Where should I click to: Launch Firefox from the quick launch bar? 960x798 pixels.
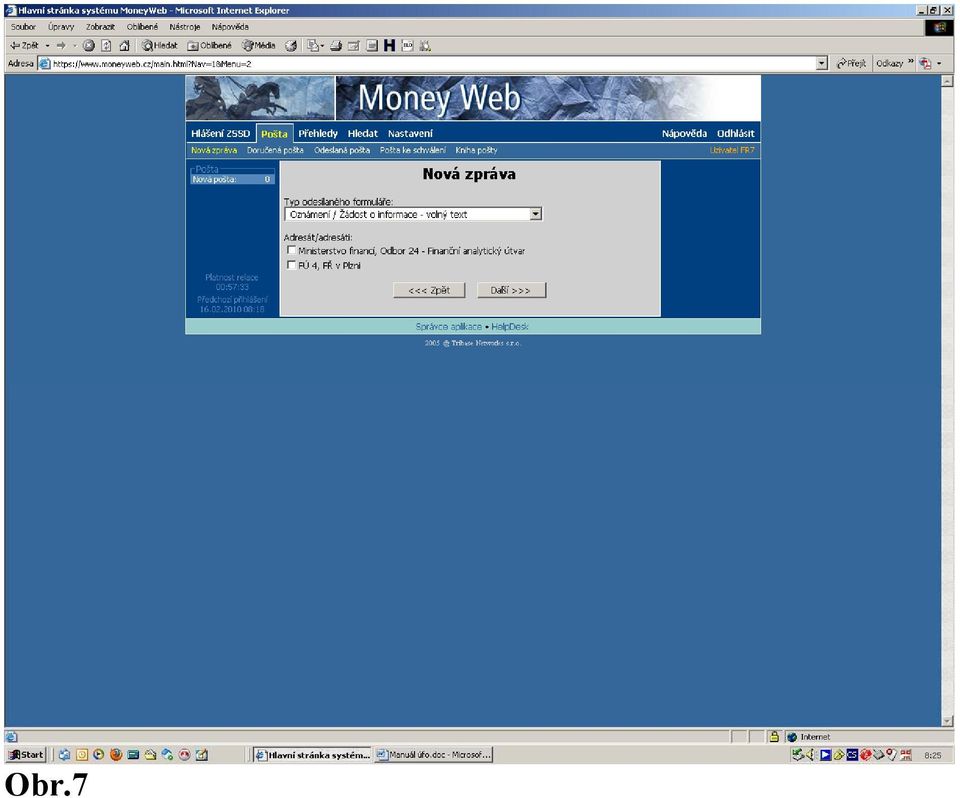[x=116, y=755]
